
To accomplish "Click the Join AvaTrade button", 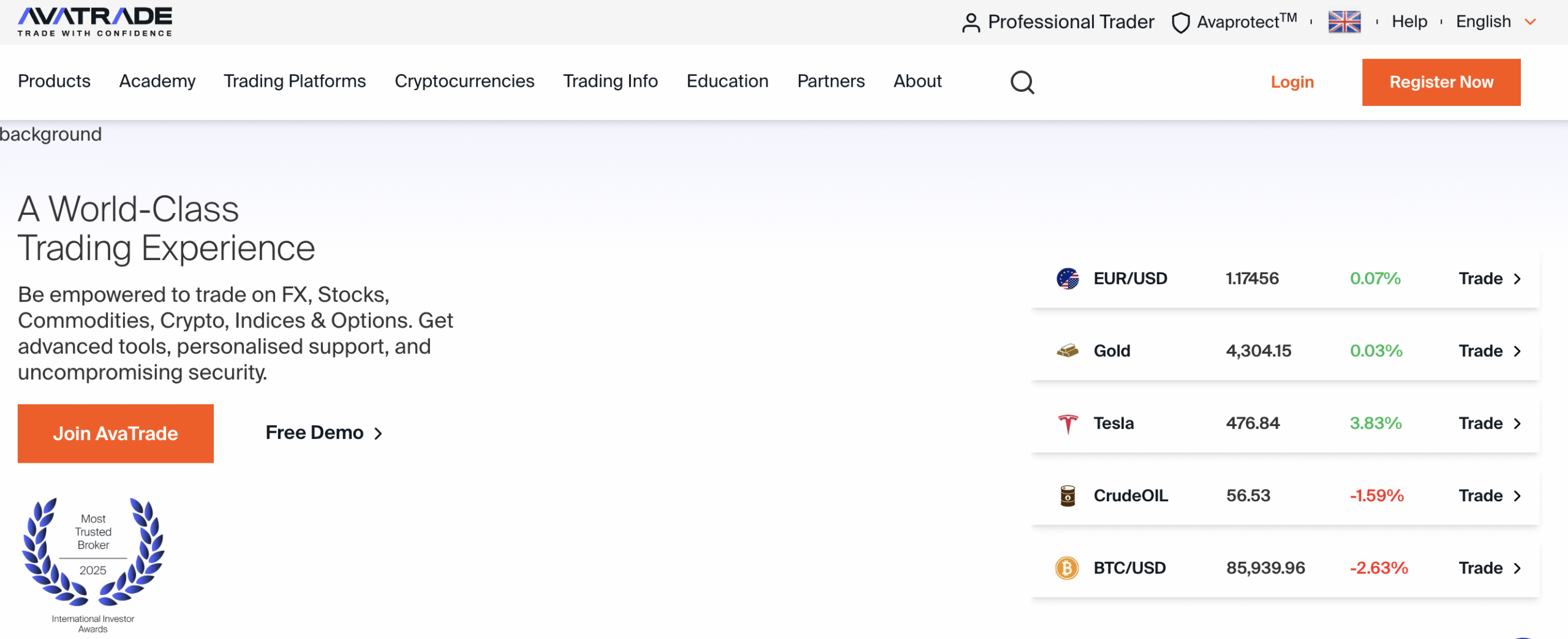I will (115, 433).
